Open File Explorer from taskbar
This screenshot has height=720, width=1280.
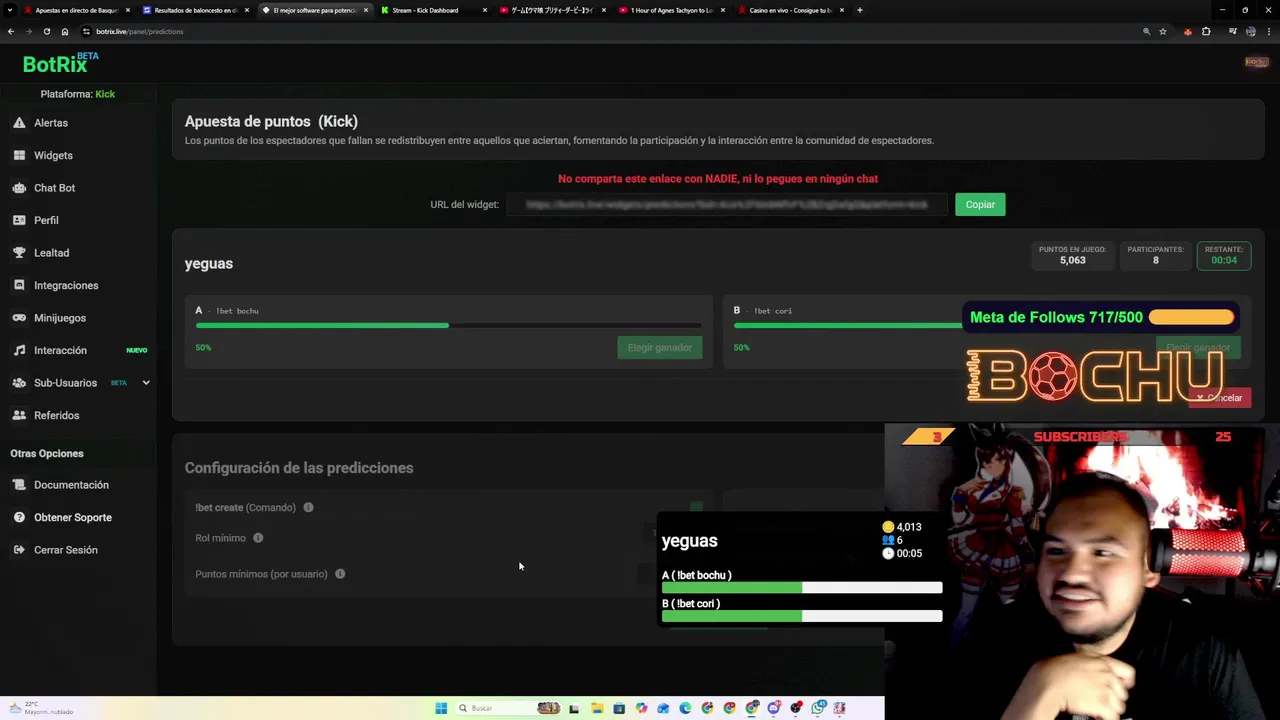point(597,708)
